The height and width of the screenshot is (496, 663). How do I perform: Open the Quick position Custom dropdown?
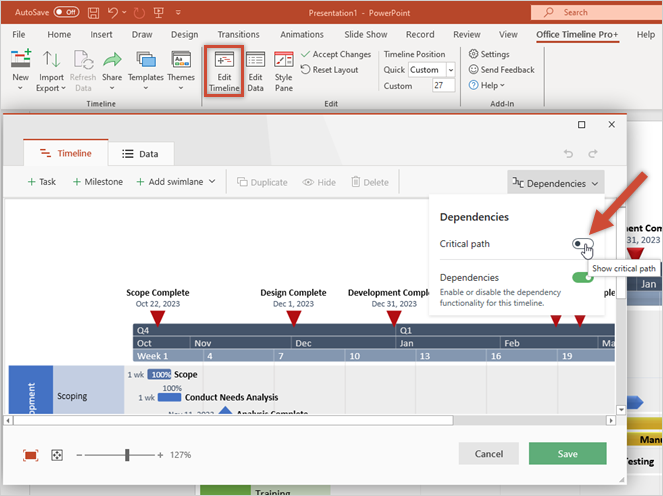pos(431,70)
